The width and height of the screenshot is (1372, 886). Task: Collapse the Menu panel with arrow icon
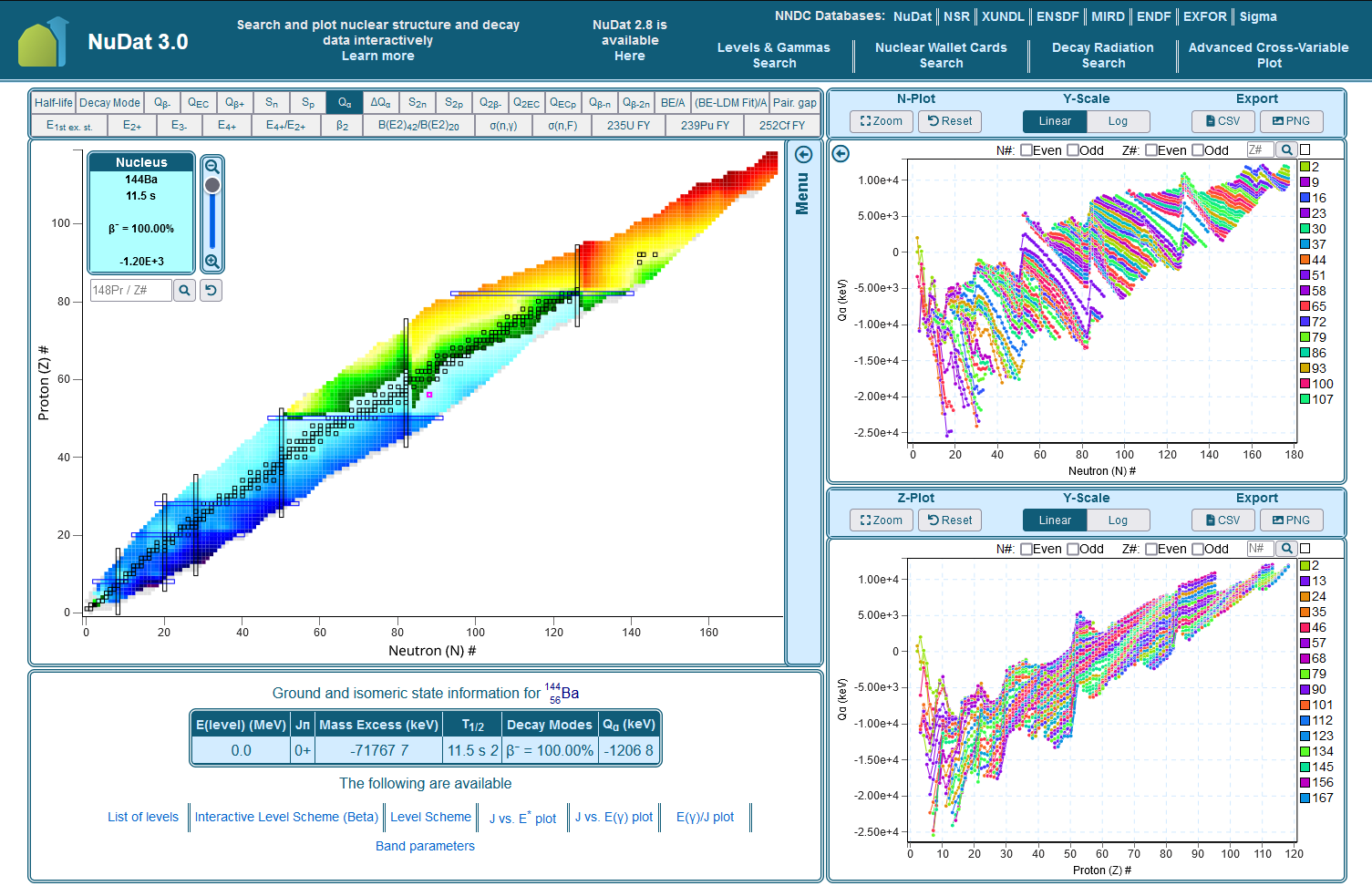tap(803, 155)
